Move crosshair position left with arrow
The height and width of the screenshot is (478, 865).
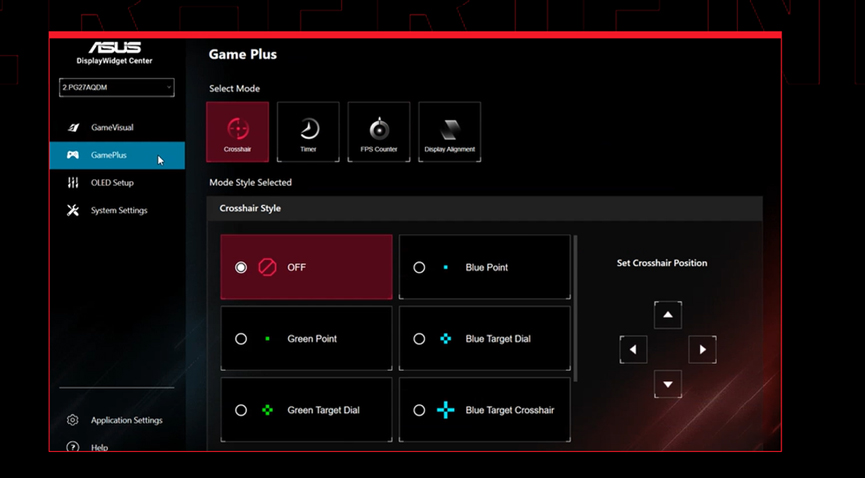(633, 349)
